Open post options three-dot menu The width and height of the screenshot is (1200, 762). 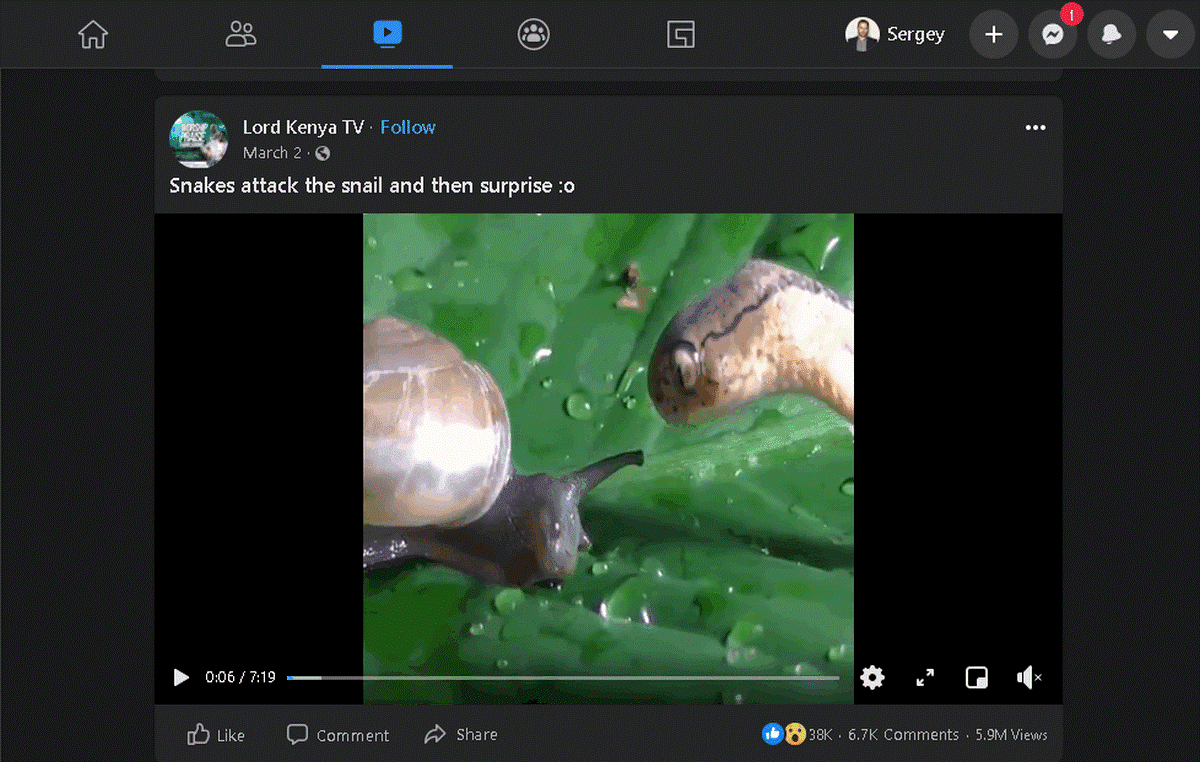1035,128
